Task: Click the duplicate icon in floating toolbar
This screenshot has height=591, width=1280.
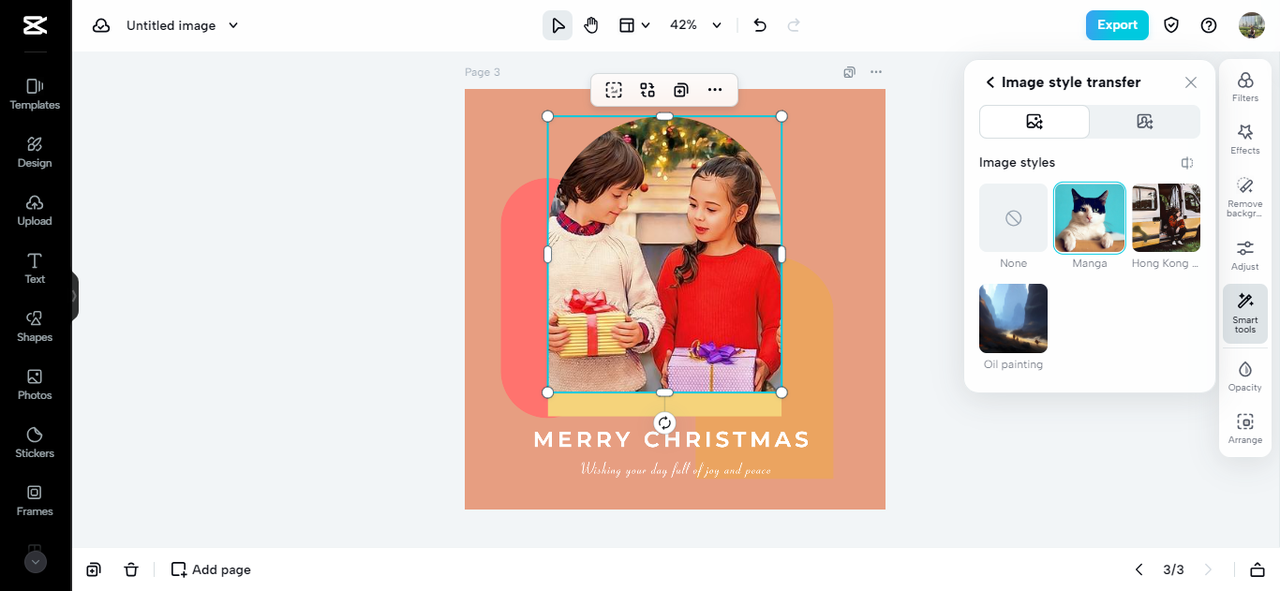Action: click(681, 90)
